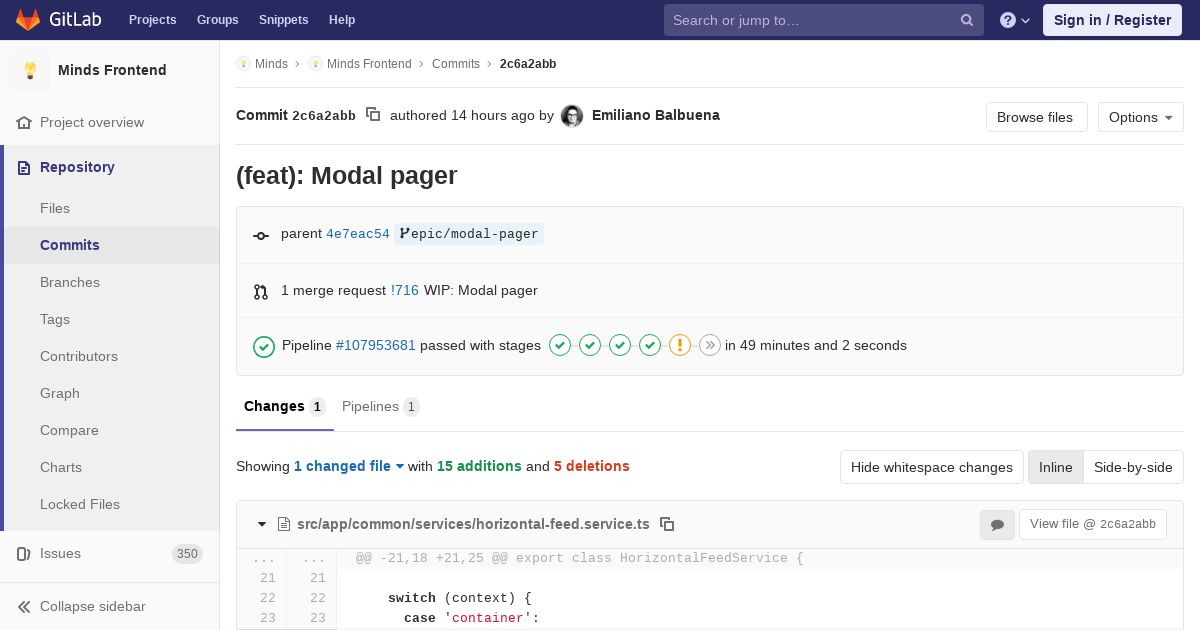Toggle comments for this file
The image size is (1200, 630).
(x=997, y=525)
